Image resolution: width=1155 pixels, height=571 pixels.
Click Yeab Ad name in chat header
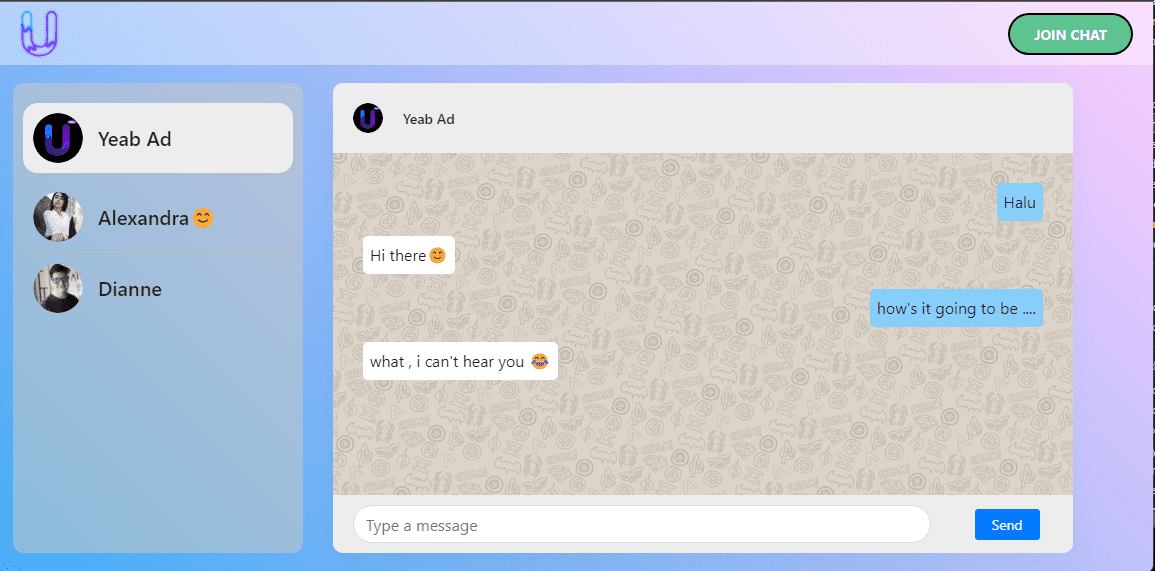point(429,119)
